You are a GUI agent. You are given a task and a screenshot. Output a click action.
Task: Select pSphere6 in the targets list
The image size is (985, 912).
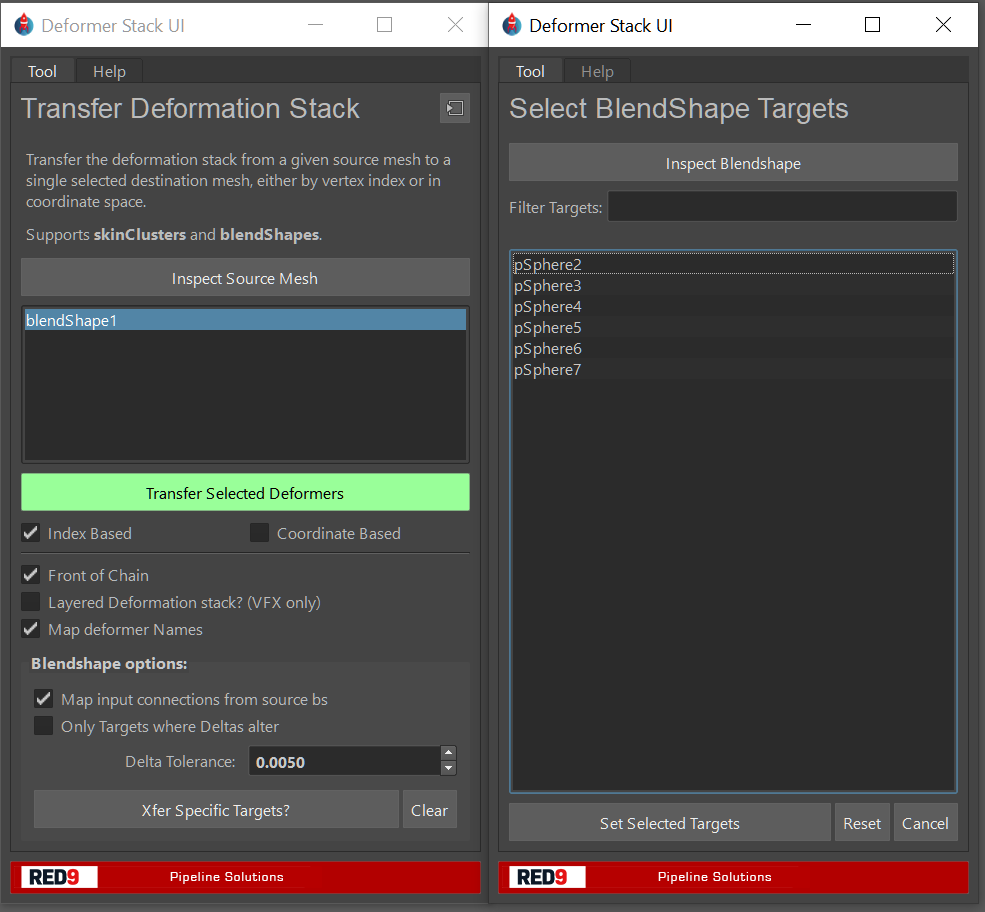pyautogui.click(x=733, y=348)
